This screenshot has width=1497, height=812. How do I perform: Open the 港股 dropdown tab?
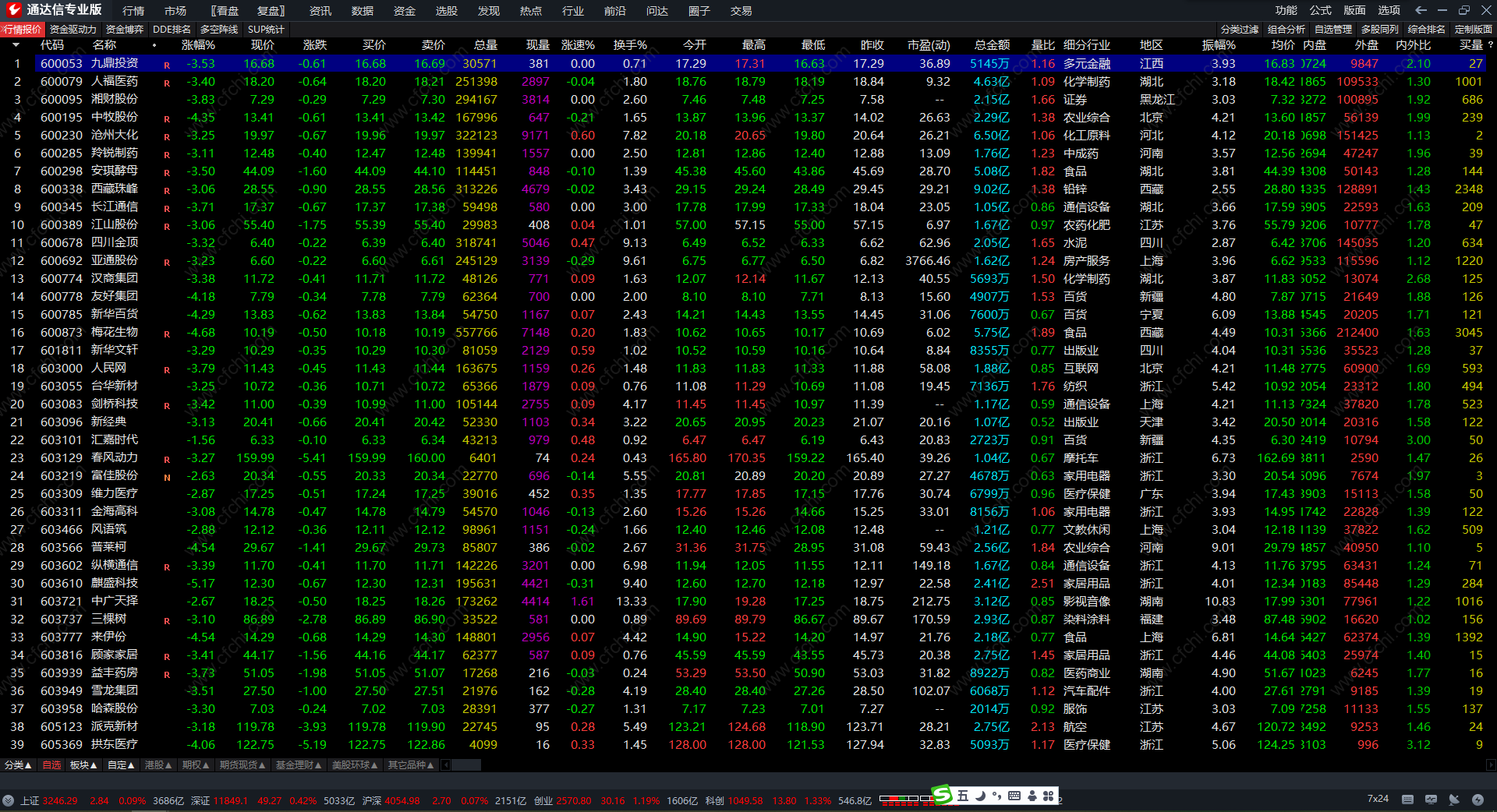point(158,765)
